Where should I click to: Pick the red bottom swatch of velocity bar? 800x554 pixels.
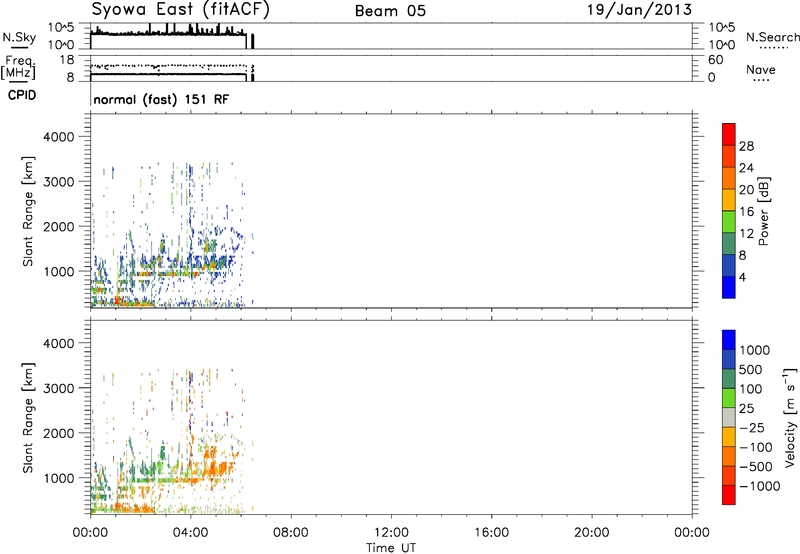click(x=729, y=495)
